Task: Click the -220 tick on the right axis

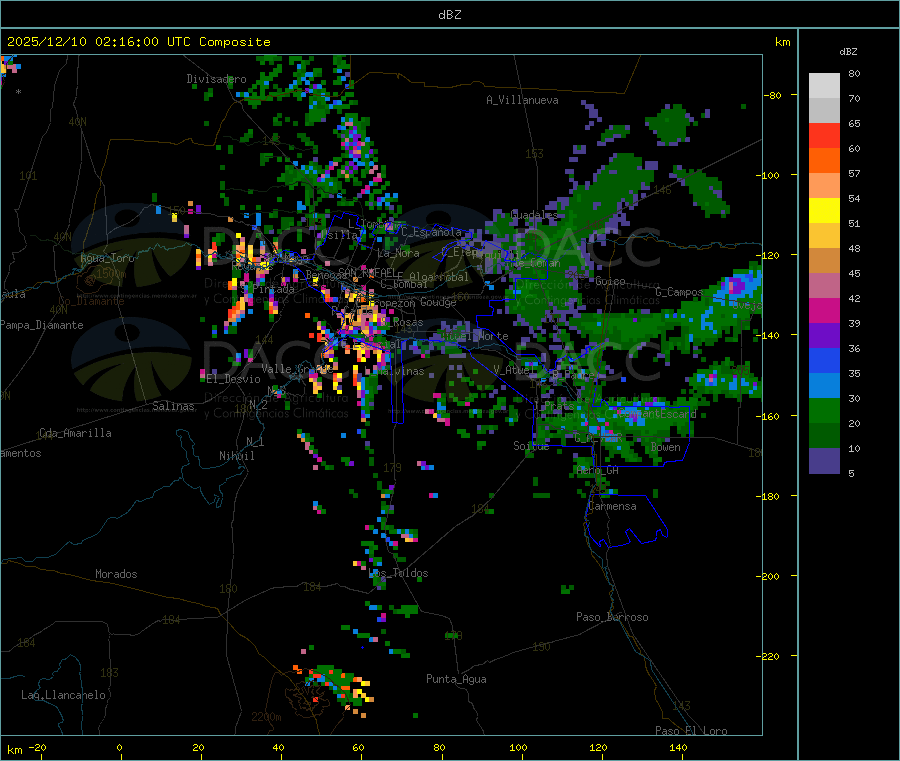Action: (x=770, y=657)
